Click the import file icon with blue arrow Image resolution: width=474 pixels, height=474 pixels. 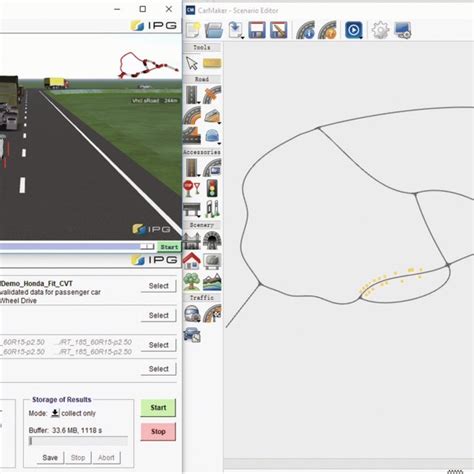(x=236, y=30)
